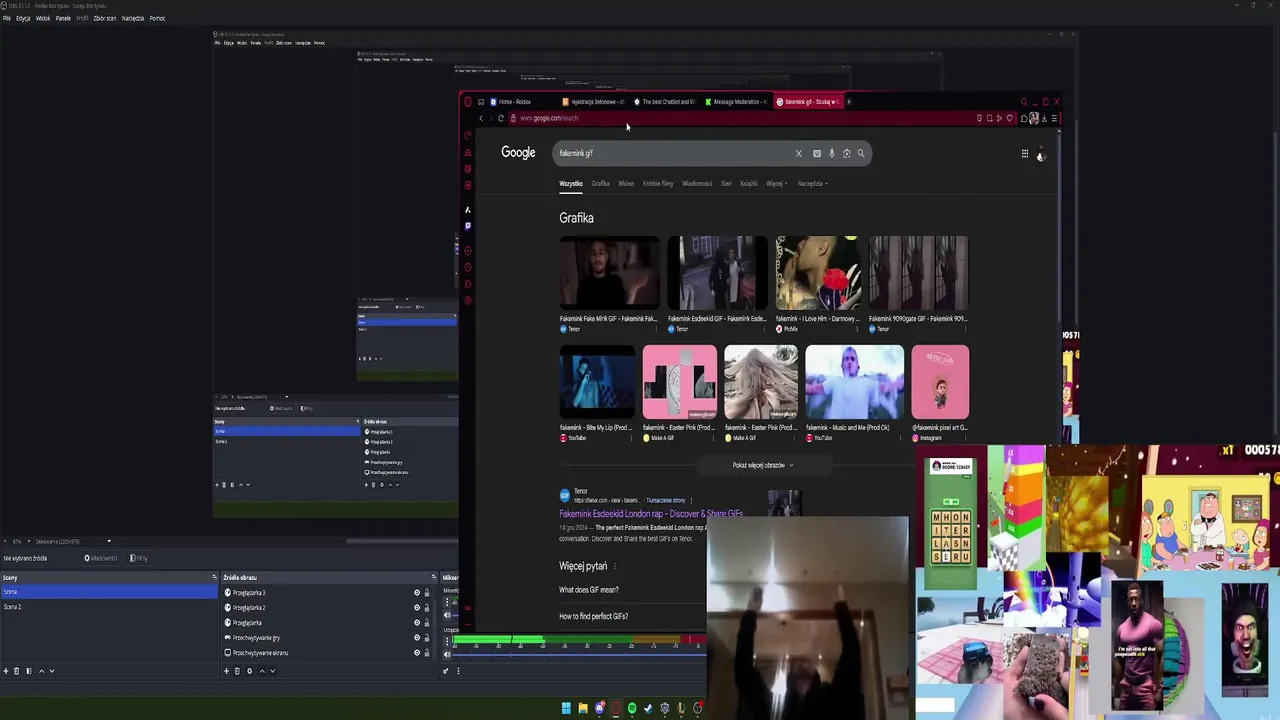
Task: Mute the lower audio mixer channel
Action: coord(447,654)
